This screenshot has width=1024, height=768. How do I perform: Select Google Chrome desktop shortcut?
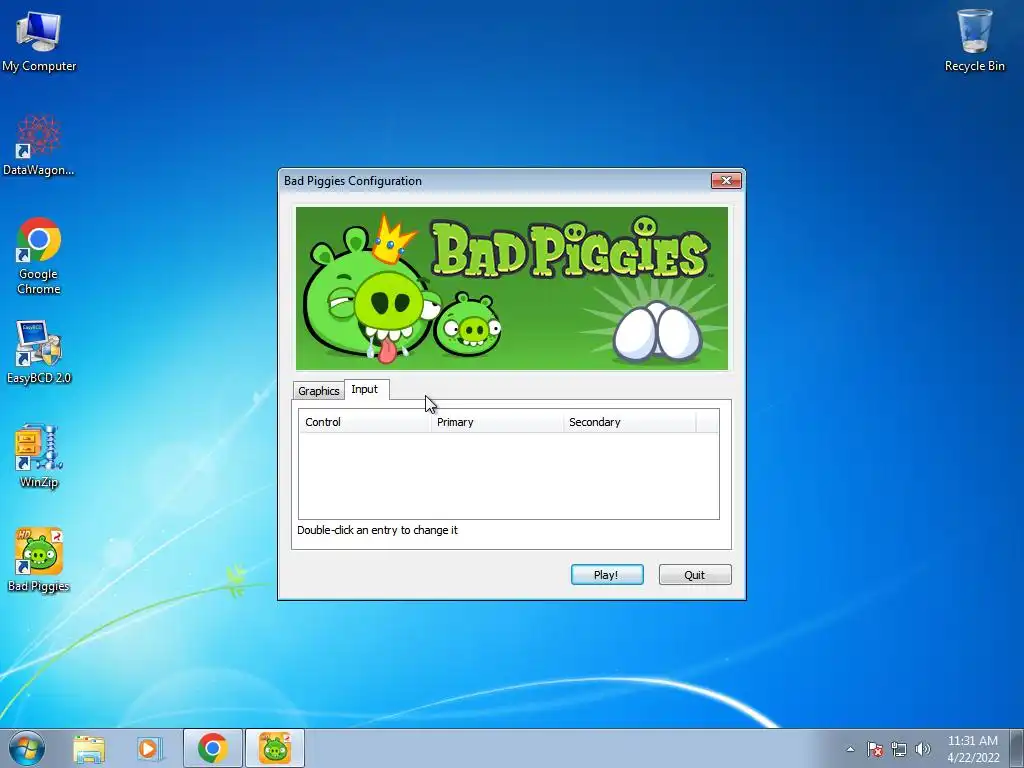point(39,256)
